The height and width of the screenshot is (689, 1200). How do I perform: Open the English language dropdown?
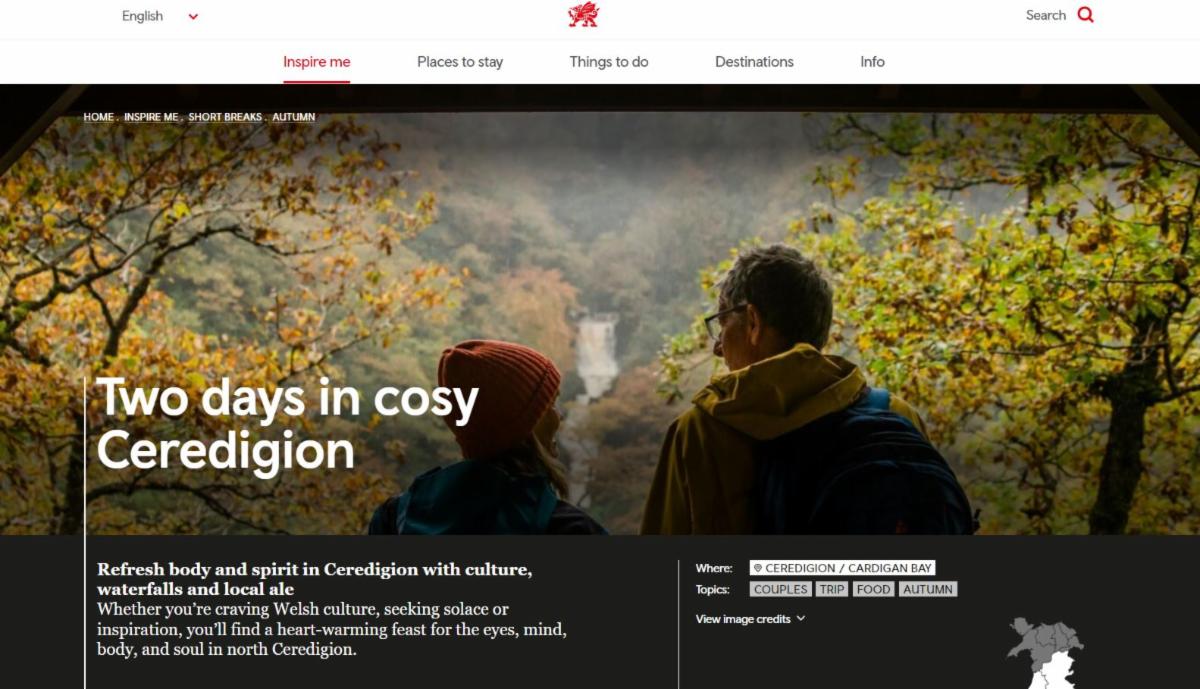[x=160, y=16]
